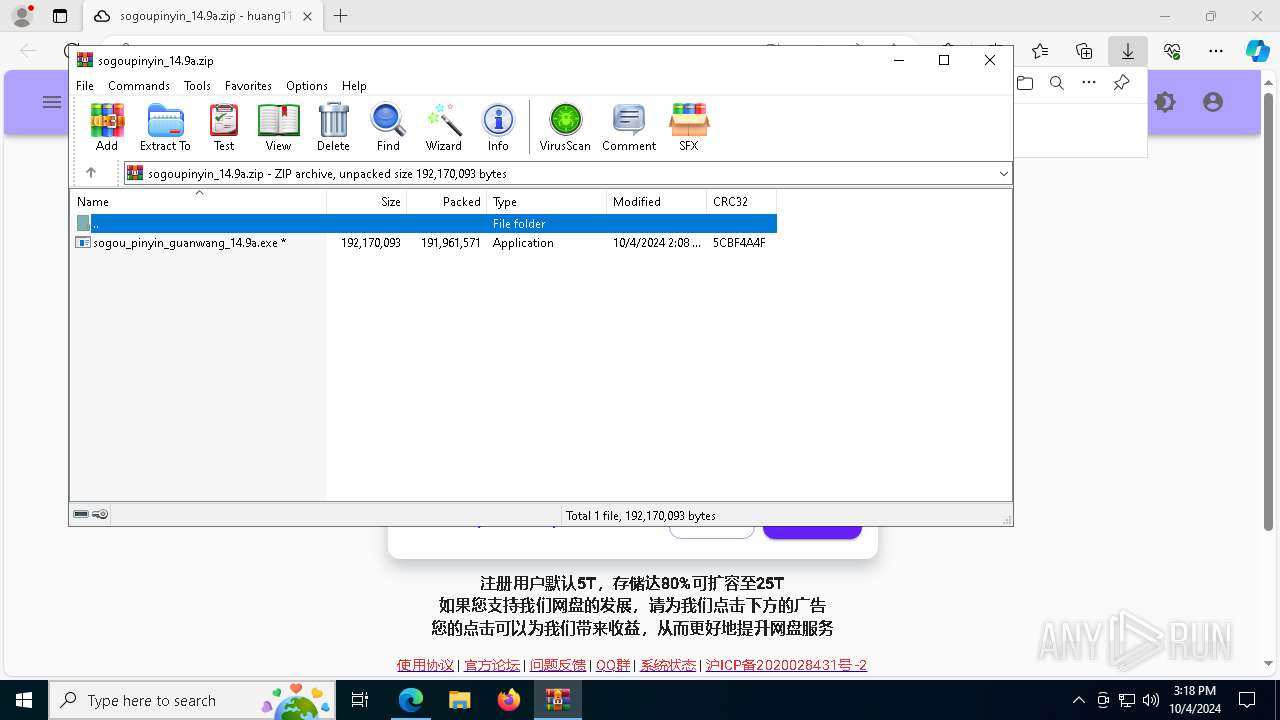Click the Extract To toolbar icon
Screen dimensions: 1280x720
165,127
